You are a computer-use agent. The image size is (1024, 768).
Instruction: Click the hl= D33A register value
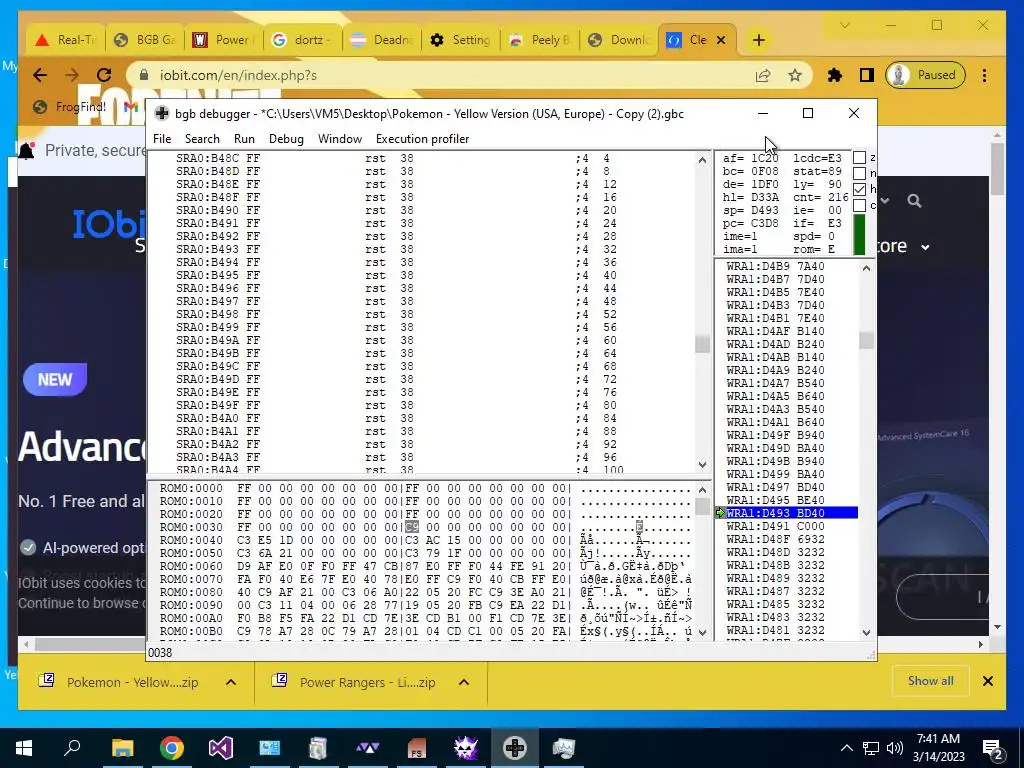coord(750,197)
